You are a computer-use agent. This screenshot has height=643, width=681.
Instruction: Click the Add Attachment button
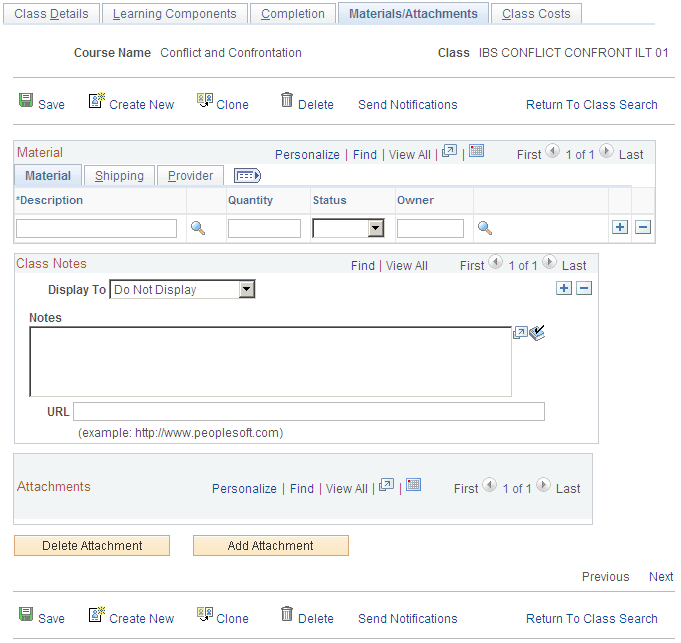(271, 546)
